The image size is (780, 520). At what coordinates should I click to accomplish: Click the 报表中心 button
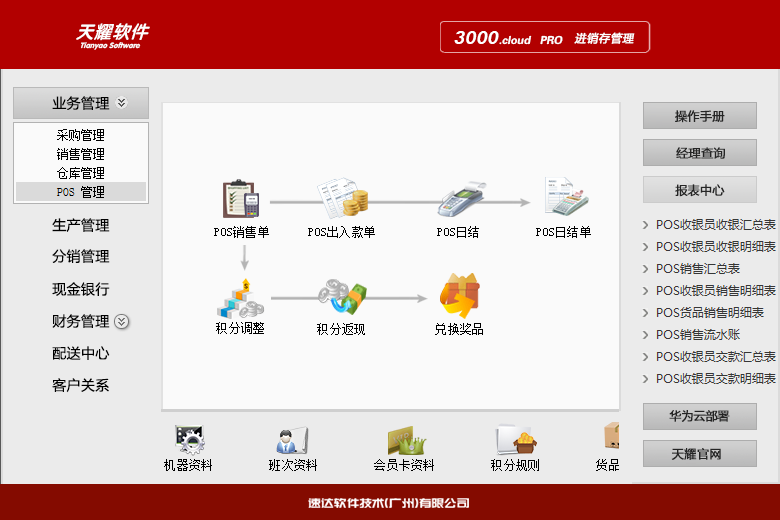699,190
